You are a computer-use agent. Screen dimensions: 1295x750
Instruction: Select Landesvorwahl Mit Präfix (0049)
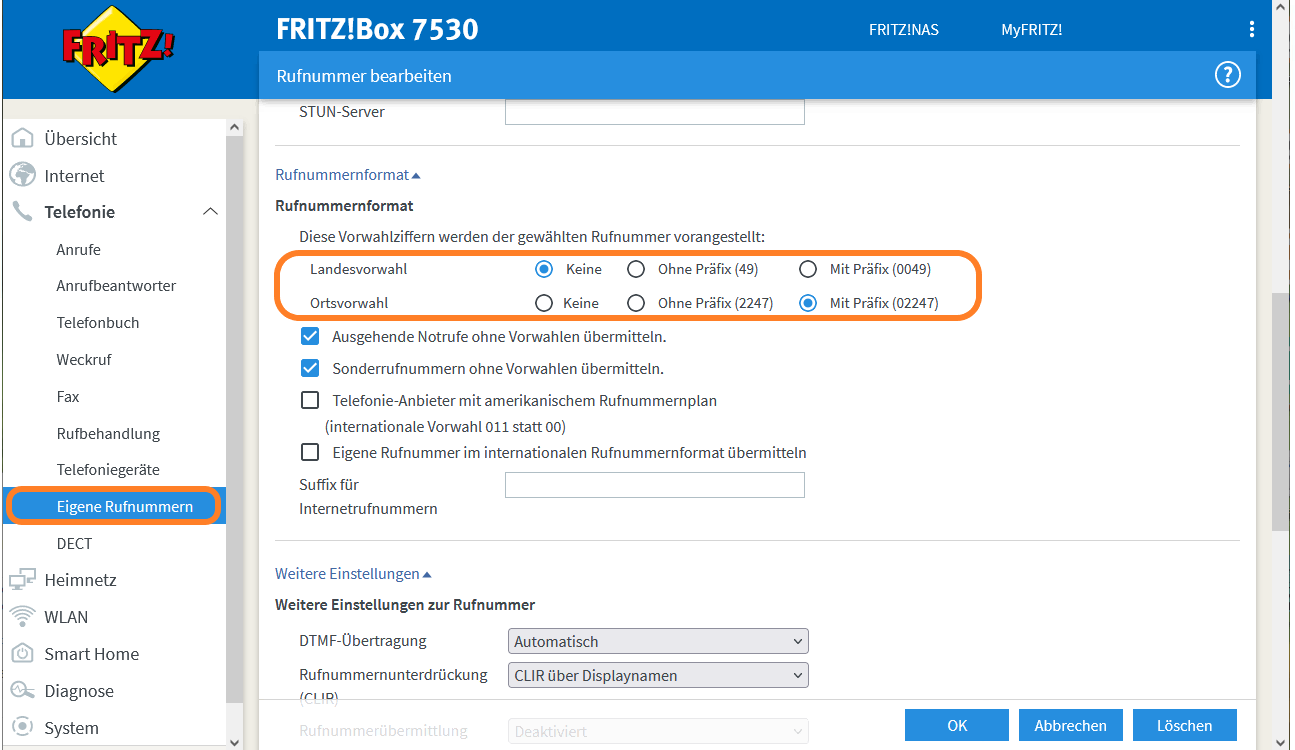808,269
